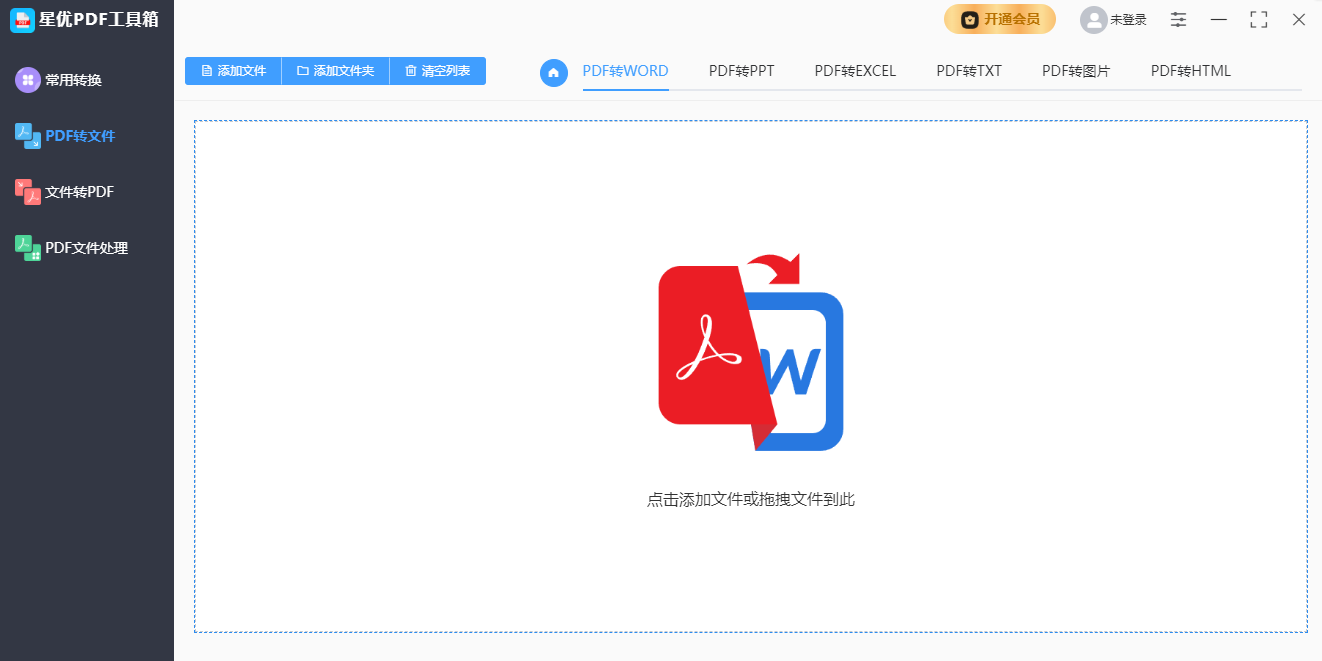Open the PDF转TXT tab
This screenshot has width=1322, height=661.
(x=969, y=70)
